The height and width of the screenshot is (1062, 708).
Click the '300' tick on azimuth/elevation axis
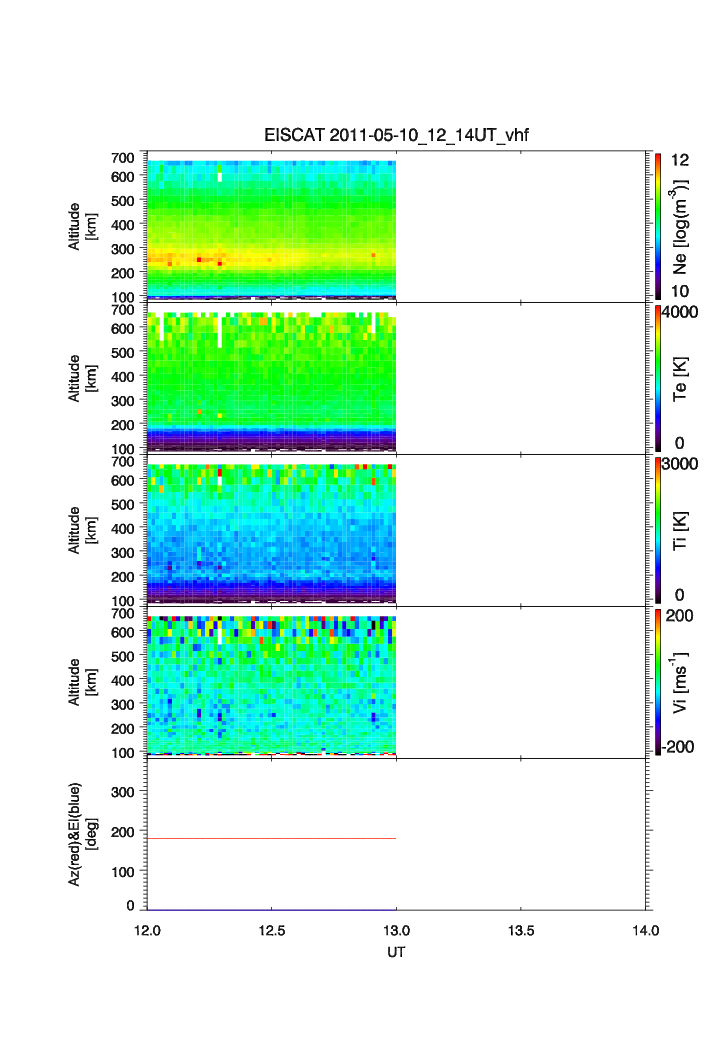point(123,792)
